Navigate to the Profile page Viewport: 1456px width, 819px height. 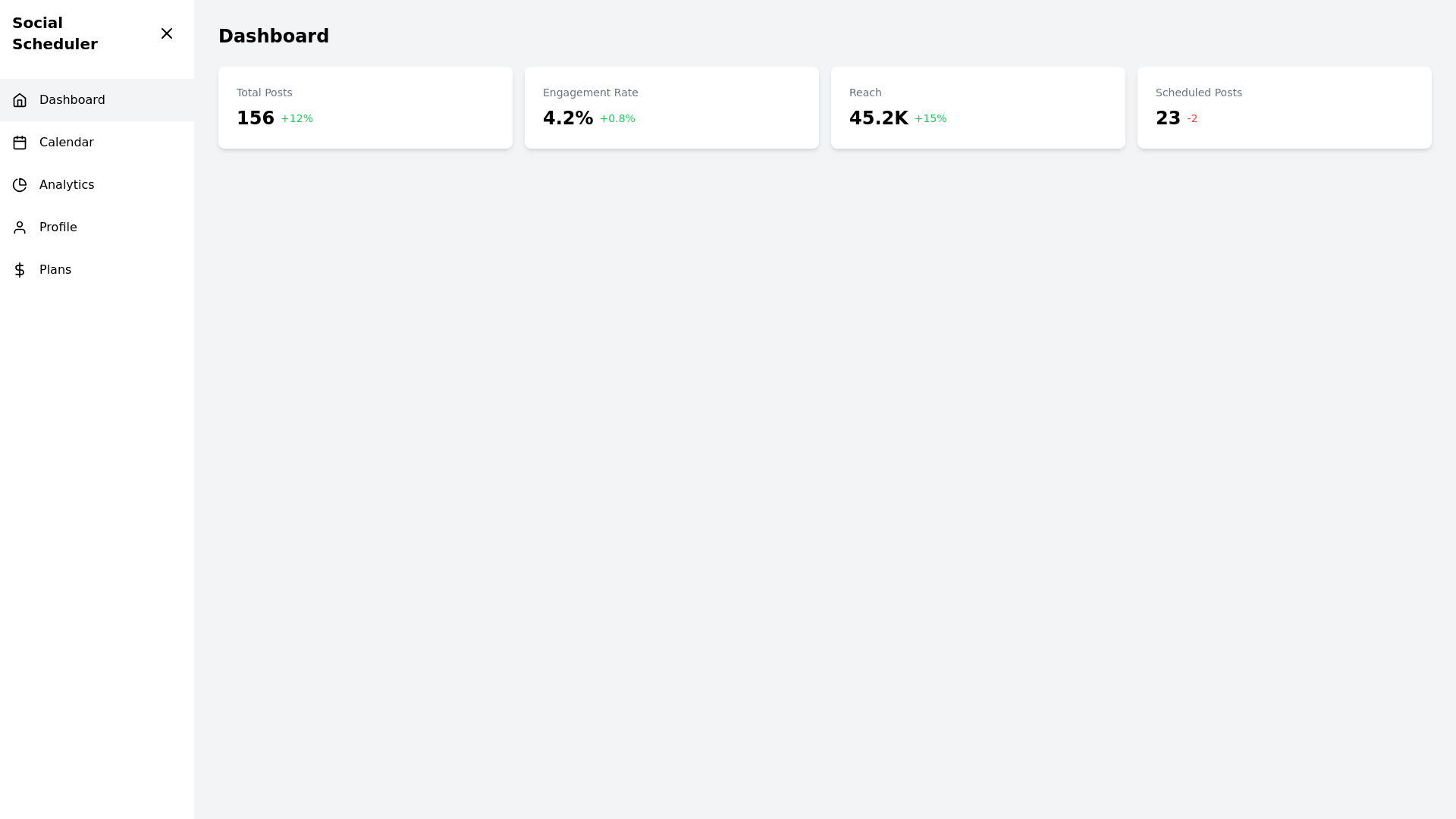(58, 227)
